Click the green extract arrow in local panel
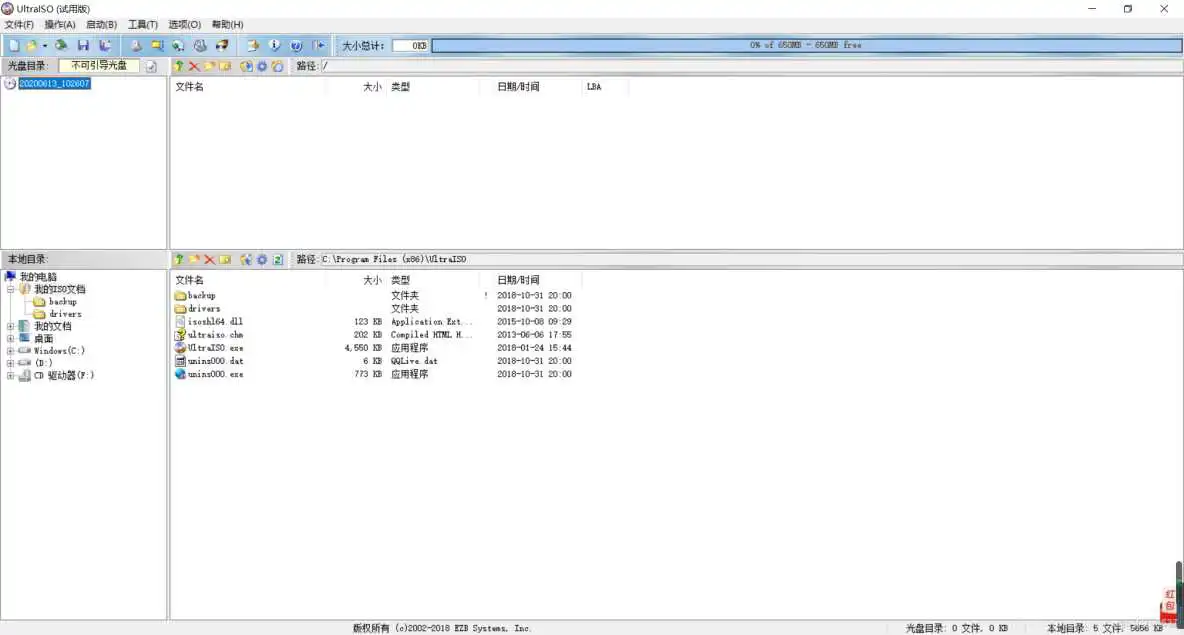The image size is (1184, 635). (x=178, y=259)
